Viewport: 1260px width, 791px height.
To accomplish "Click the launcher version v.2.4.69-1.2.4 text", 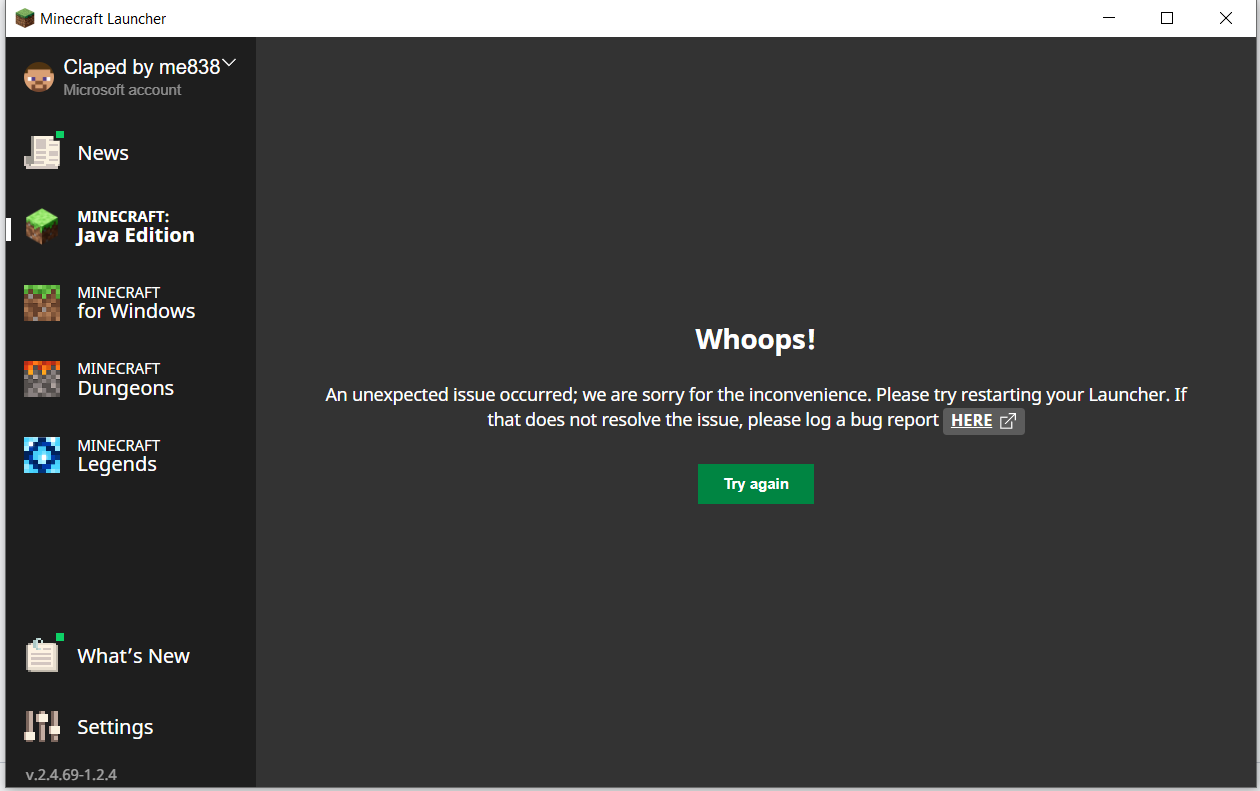I will [x=71, y=775].
